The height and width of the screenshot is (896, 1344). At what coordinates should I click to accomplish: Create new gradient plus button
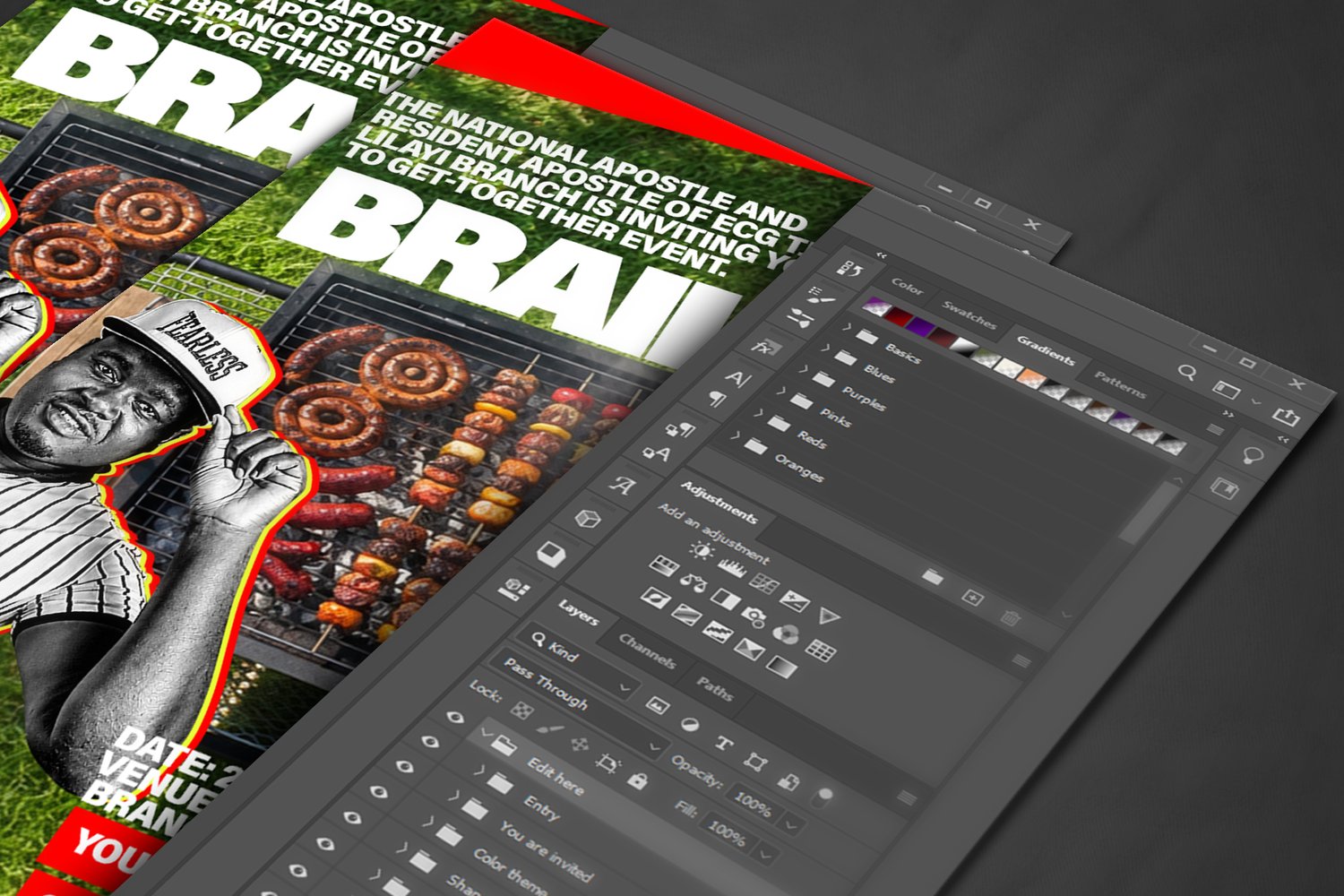(x=972, y=597)
